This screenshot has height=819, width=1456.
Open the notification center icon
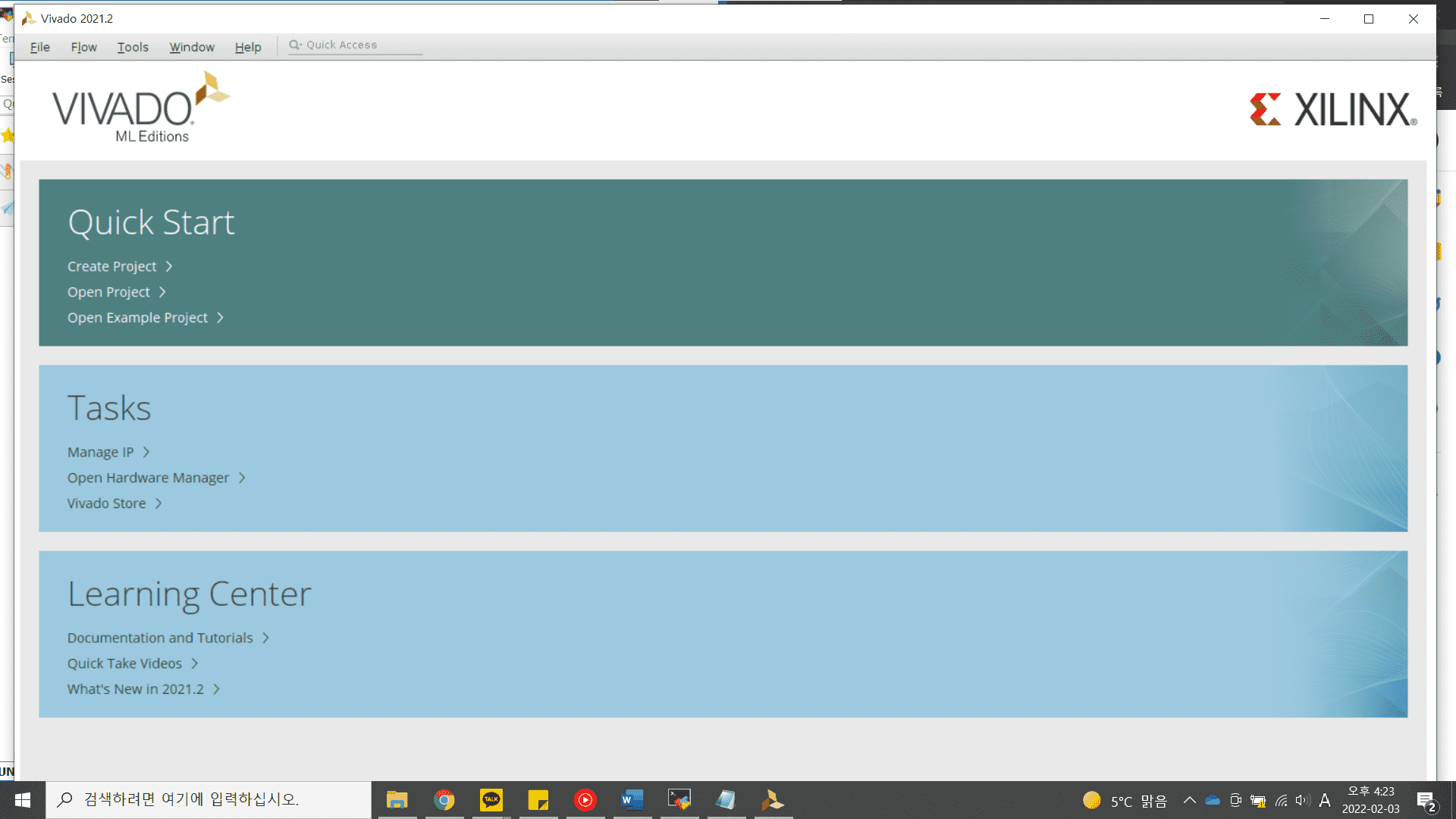[x=1426, y=801]
